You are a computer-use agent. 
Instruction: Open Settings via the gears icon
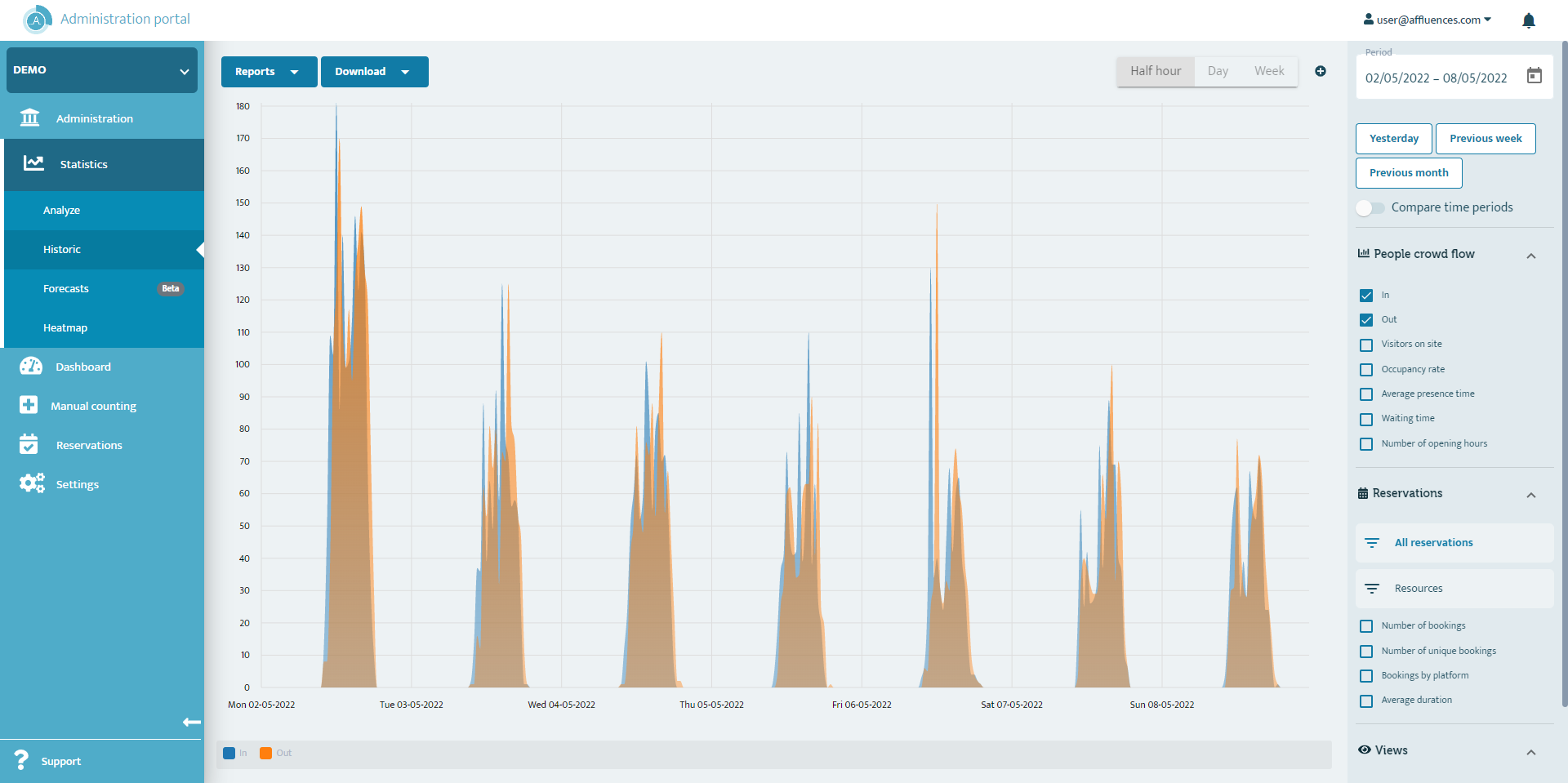tap(32, 483)
